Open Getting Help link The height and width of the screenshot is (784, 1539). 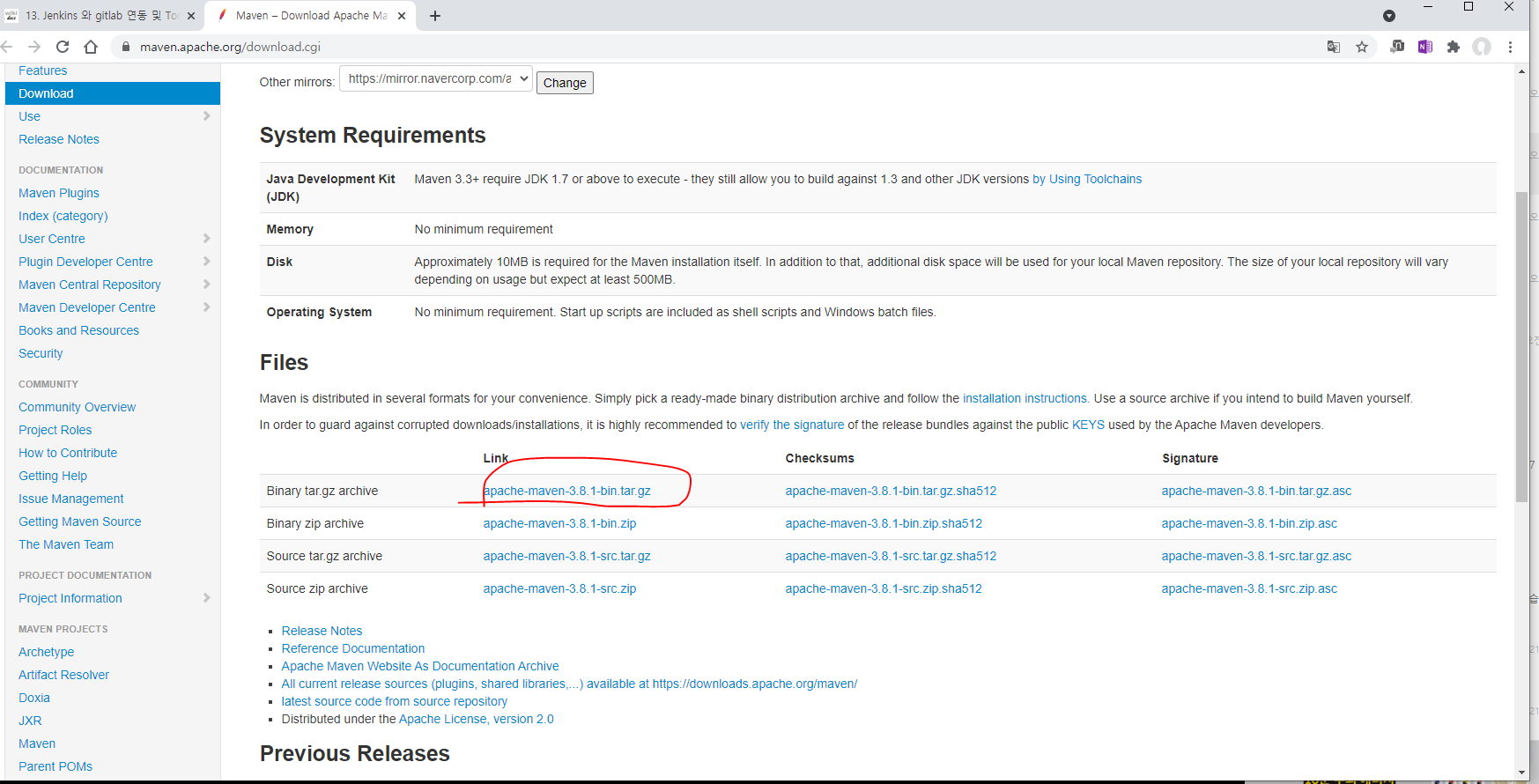pyautogui.click(x=53, y=476)
